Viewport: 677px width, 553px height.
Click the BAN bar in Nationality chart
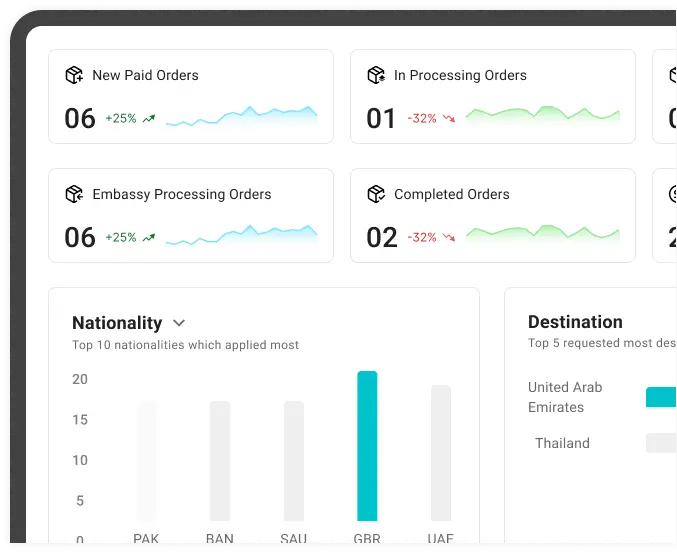[x=220, y=460]
